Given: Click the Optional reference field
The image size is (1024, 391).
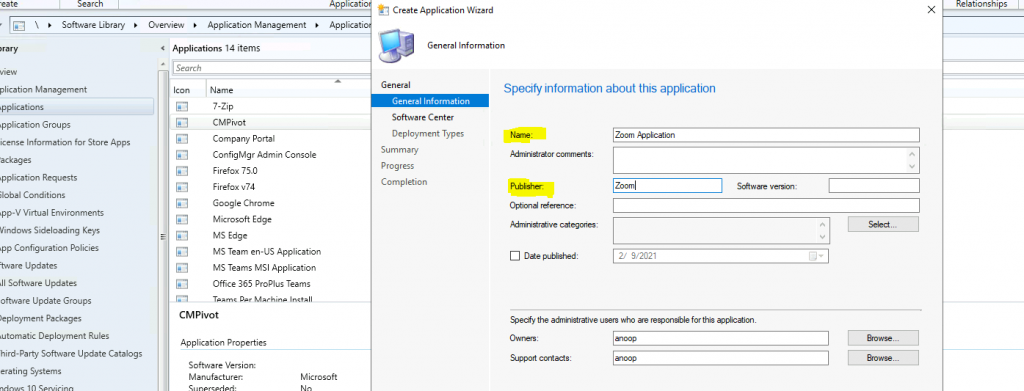Looking at the screenshot, I should coord(766,206).
